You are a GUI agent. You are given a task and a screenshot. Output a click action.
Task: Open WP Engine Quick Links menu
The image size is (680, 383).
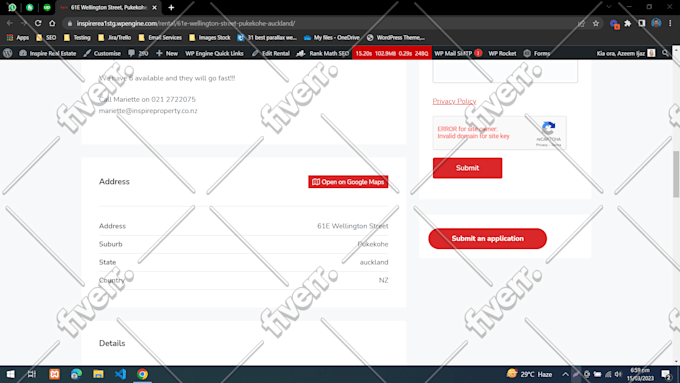214,53
